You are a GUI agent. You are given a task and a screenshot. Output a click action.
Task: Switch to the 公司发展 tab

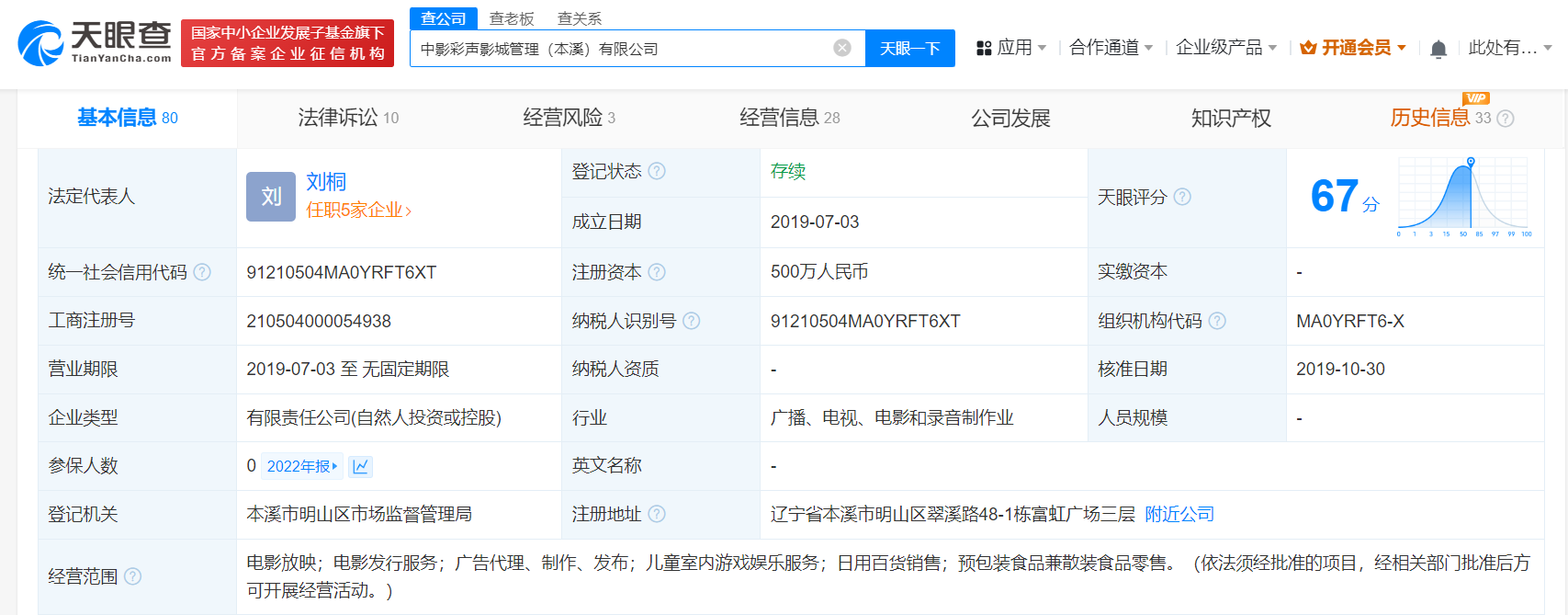coord(1010,118)
